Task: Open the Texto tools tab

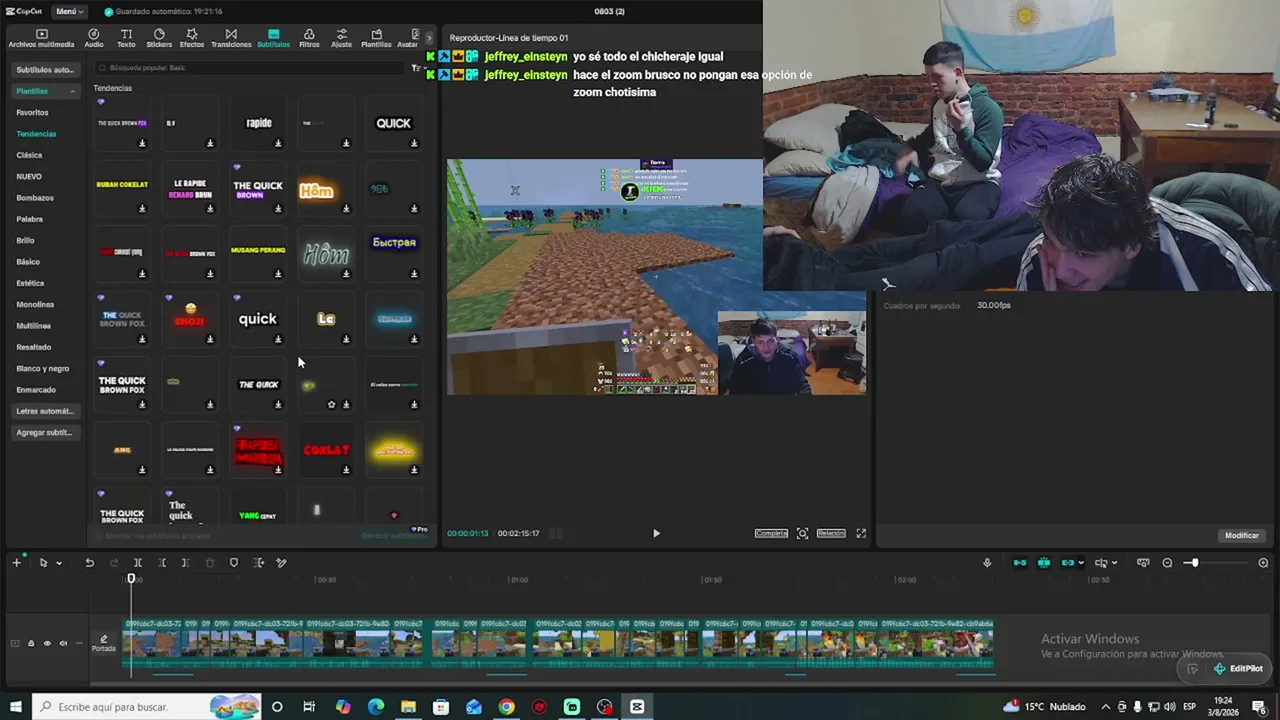Action: pos(126,38)
